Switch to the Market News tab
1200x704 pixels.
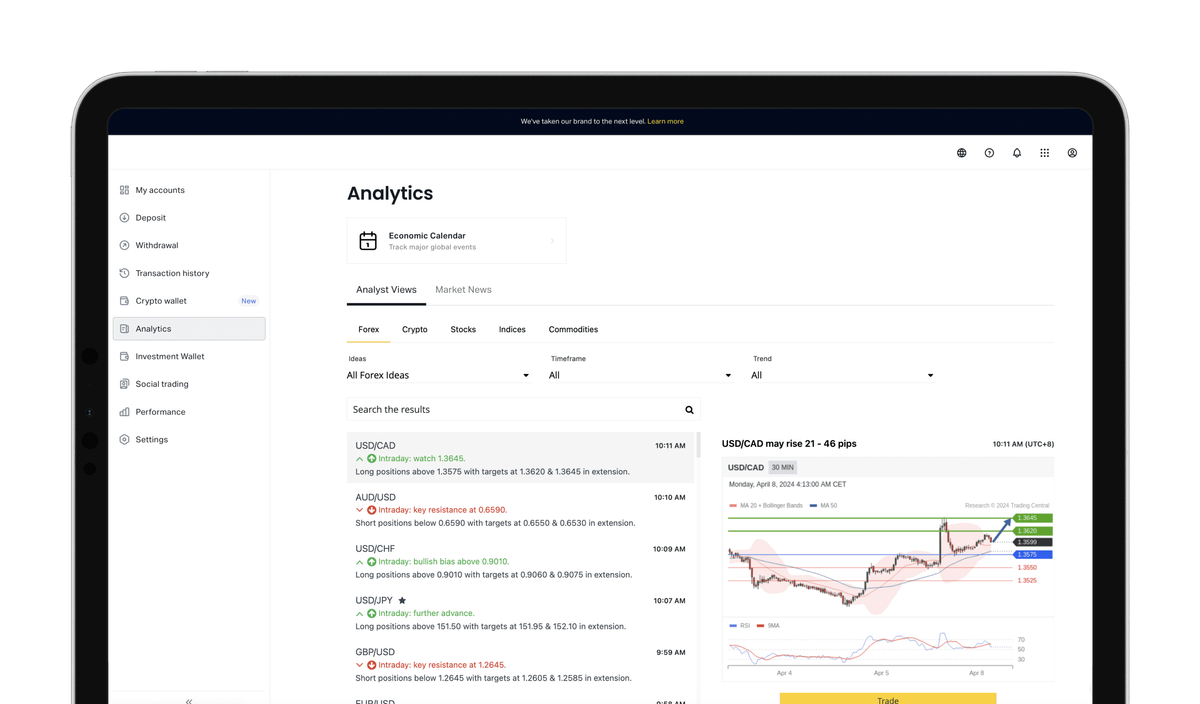click(x=463, y=290)
